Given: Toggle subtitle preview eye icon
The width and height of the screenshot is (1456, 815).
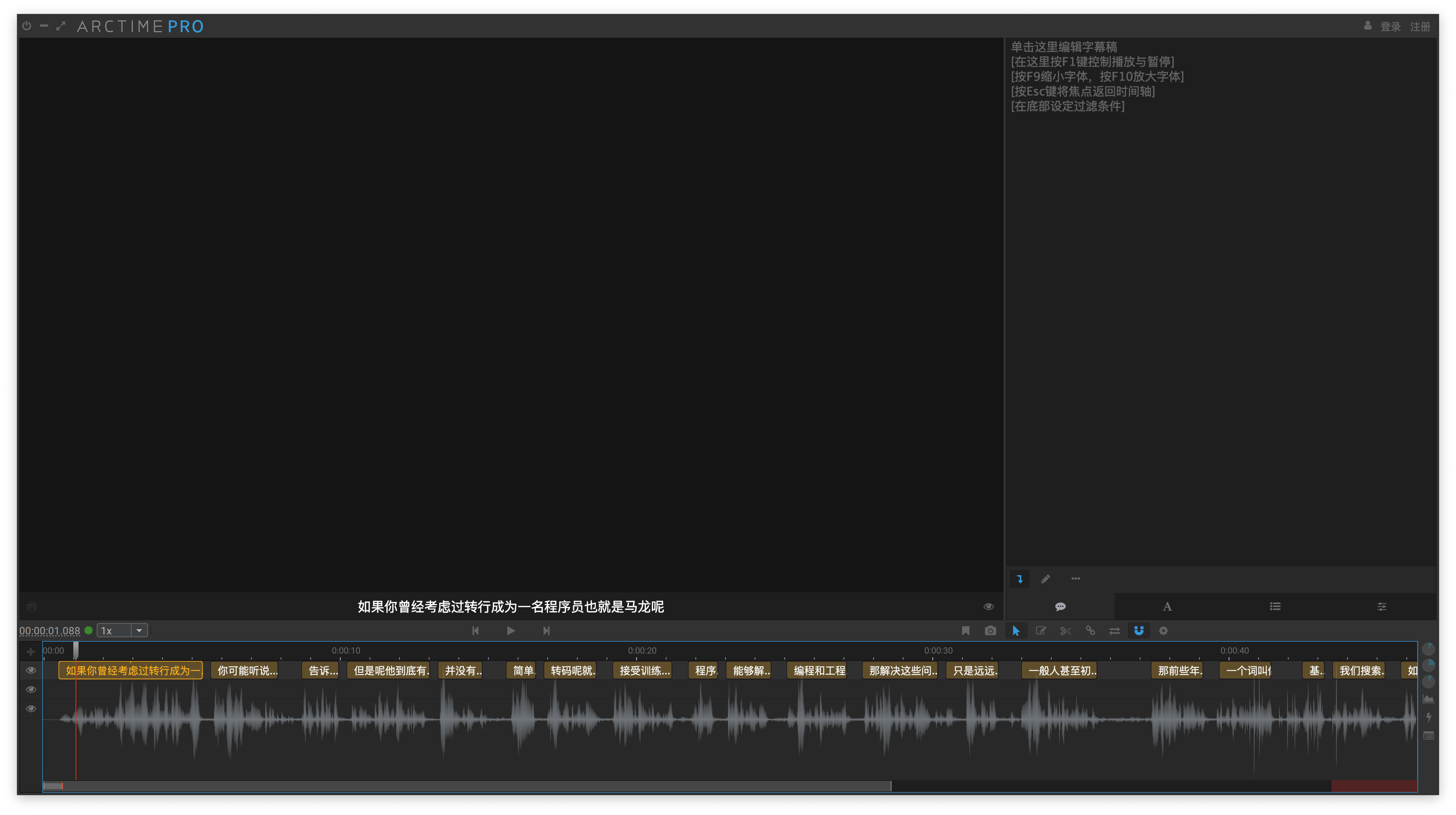Looking at the screenshot, I should point(988,607).
